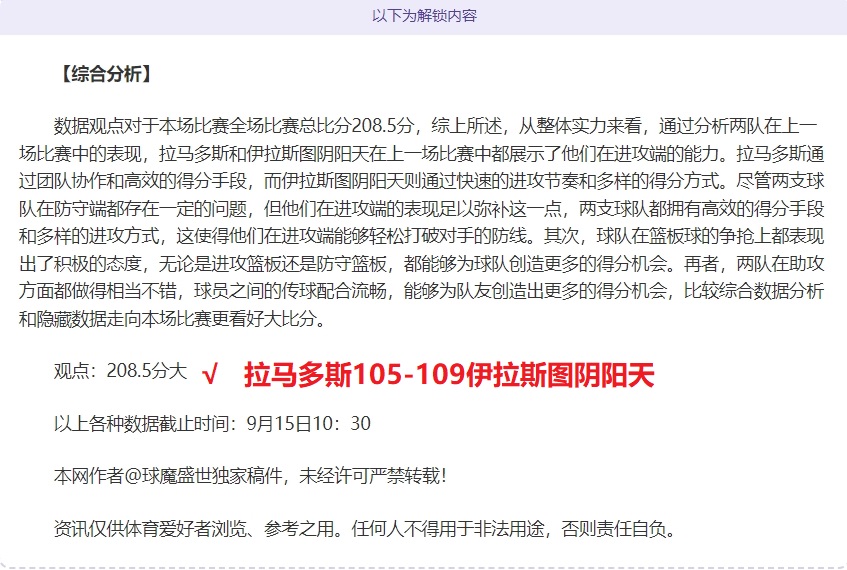Click the paragraph's last line '和隐藏数据走向本场比赛更看好大比分。'
Screen dimensions: 847x570
(173, 319)
